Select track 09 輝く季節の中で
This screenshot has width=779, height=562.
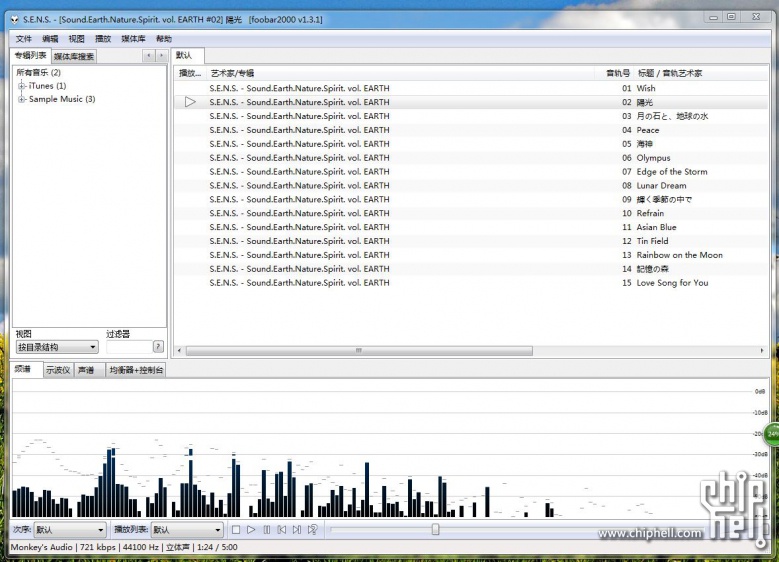tap(471, 200)
